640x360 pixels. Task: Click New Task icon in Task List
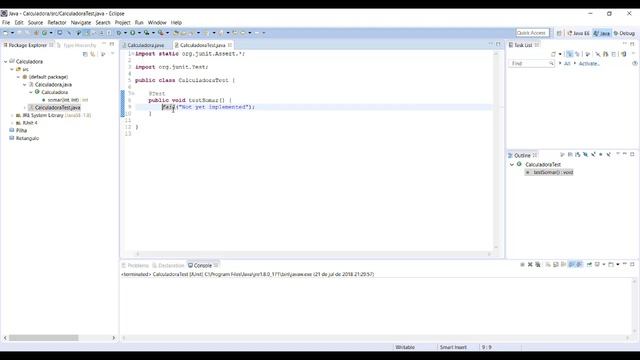(x=553, y=54)
